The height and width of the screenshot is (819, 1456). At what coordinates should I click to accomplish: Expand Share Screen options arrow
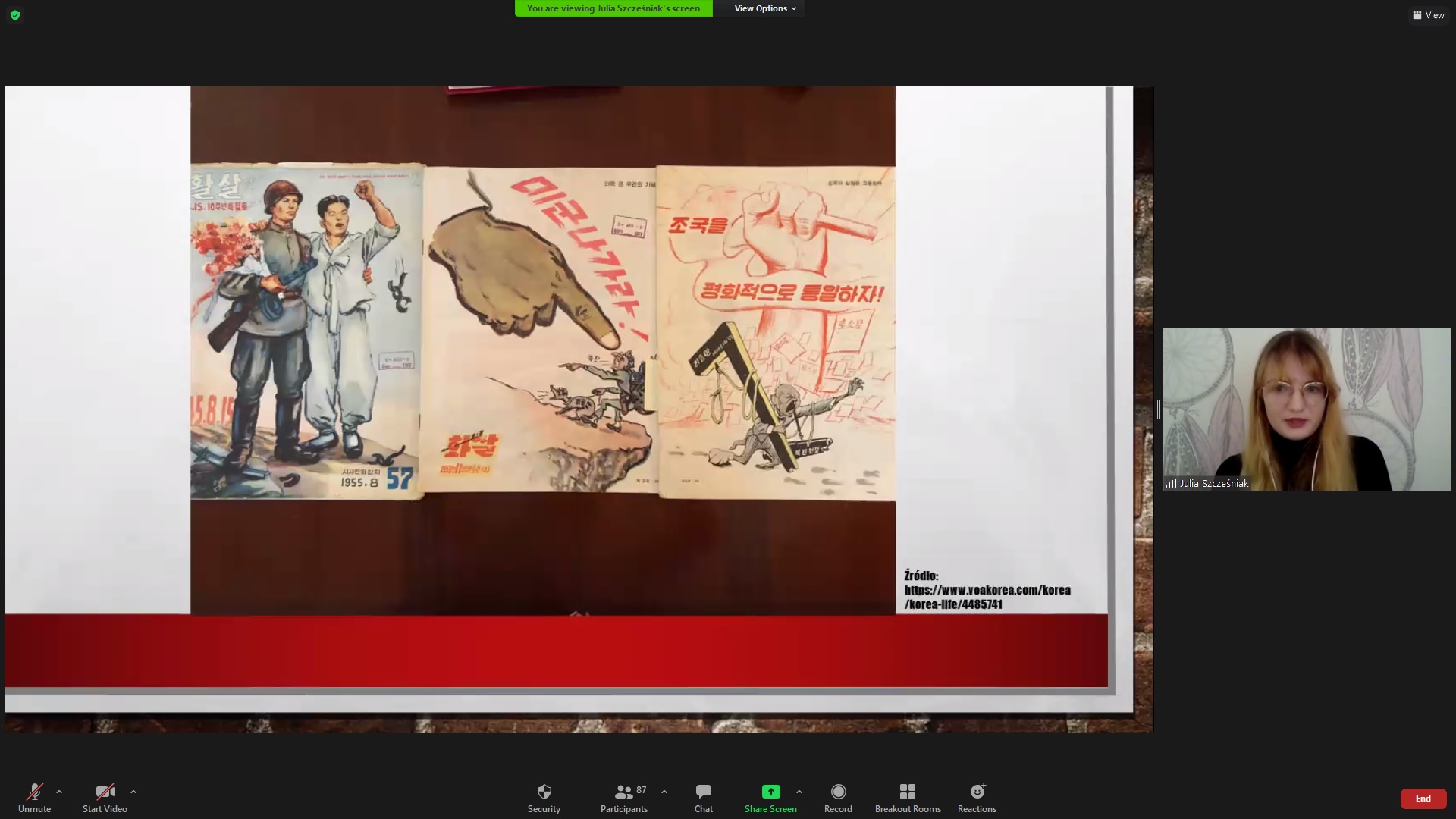[x=799, y=792]
